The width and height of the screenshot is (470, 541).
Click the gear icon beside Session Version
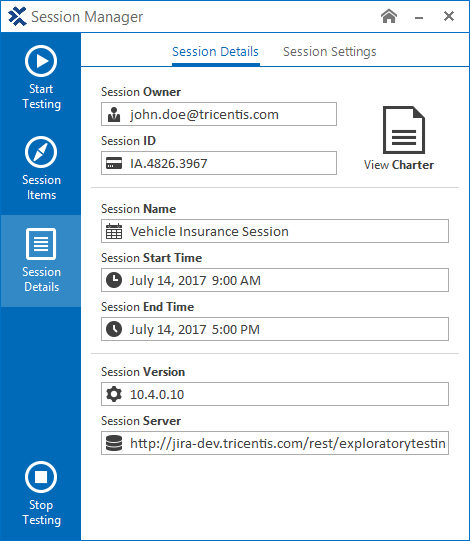pos(114,394)
